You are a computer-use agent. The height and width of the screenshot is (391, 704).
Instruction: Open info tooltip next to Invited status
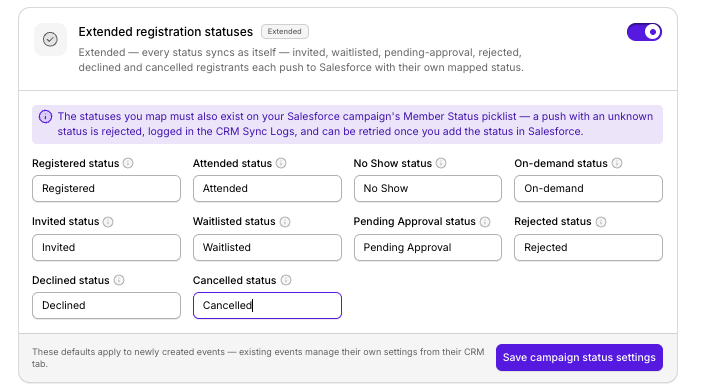(108, 222)
